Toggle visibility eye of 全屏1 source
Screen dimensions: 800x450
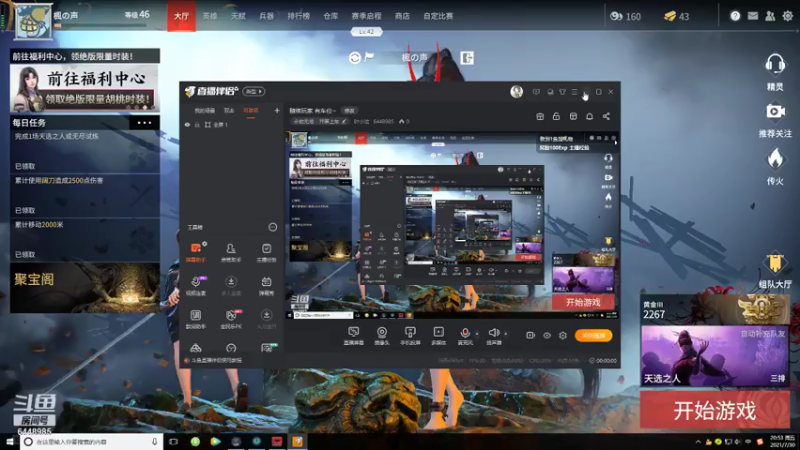pos(187,124)
